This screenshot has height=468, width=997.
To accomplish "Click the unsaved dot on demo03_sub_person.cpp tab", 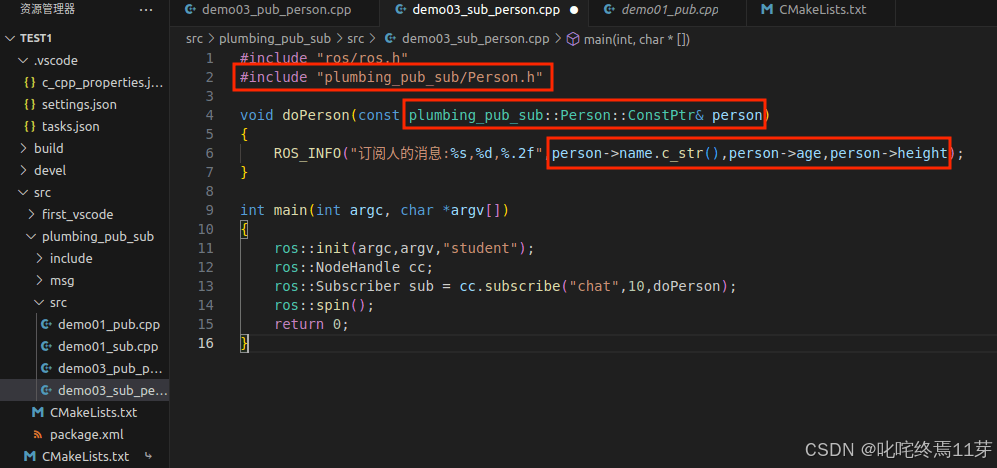I will [574, 10].
